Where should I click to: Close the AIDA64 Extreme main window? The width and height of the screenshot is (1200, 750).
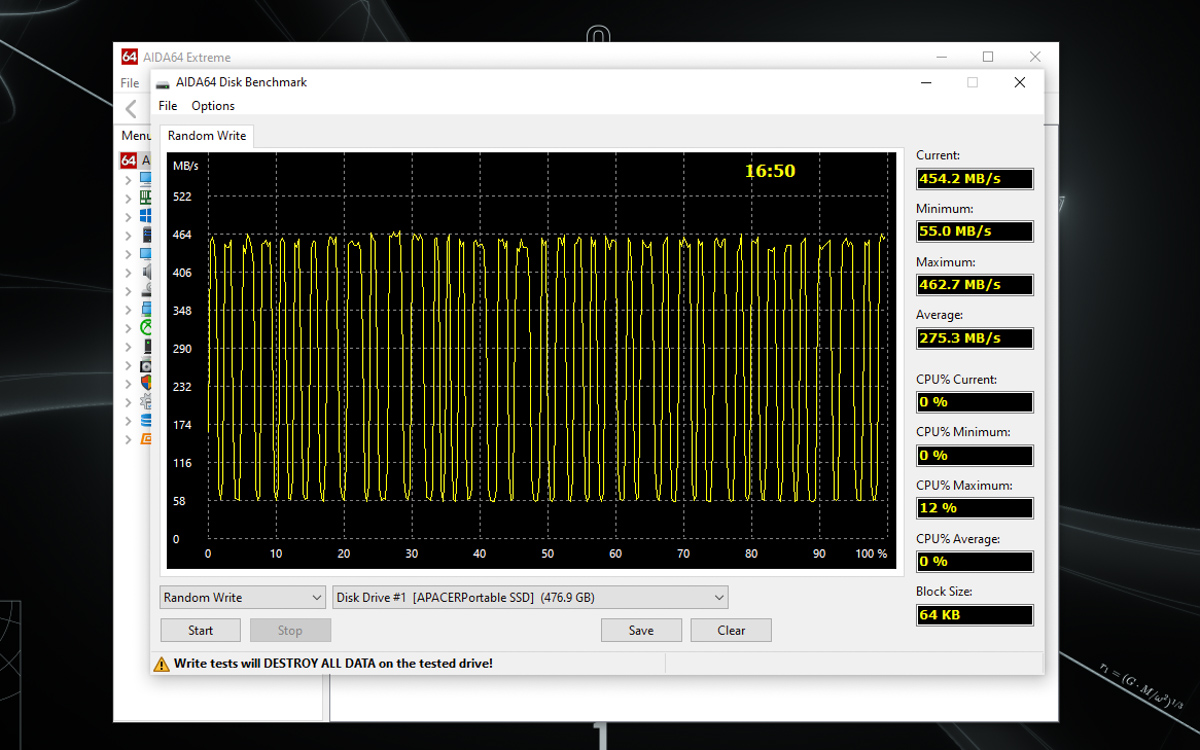(x=1035, y=57)
